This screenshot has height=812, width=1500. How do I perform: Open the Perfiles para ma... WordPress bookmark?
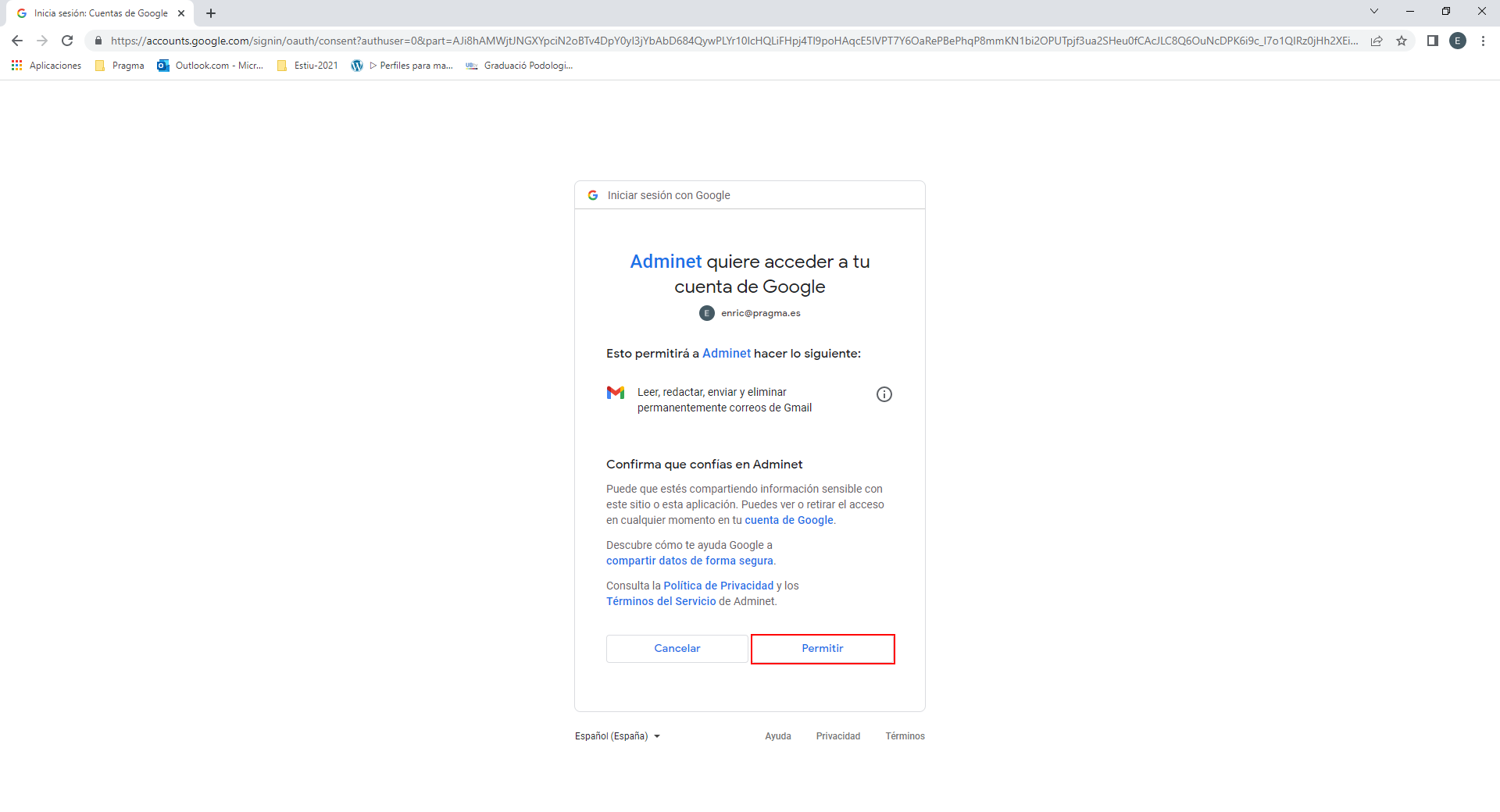[402, 66]
